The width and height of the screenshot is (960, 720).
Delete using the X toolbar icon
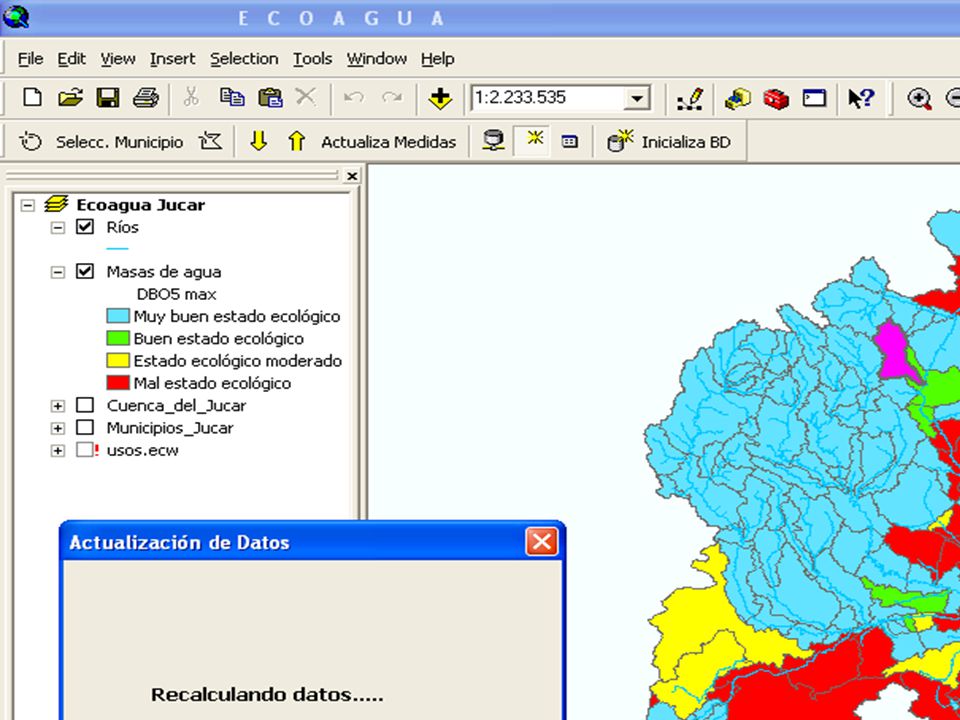306,96
